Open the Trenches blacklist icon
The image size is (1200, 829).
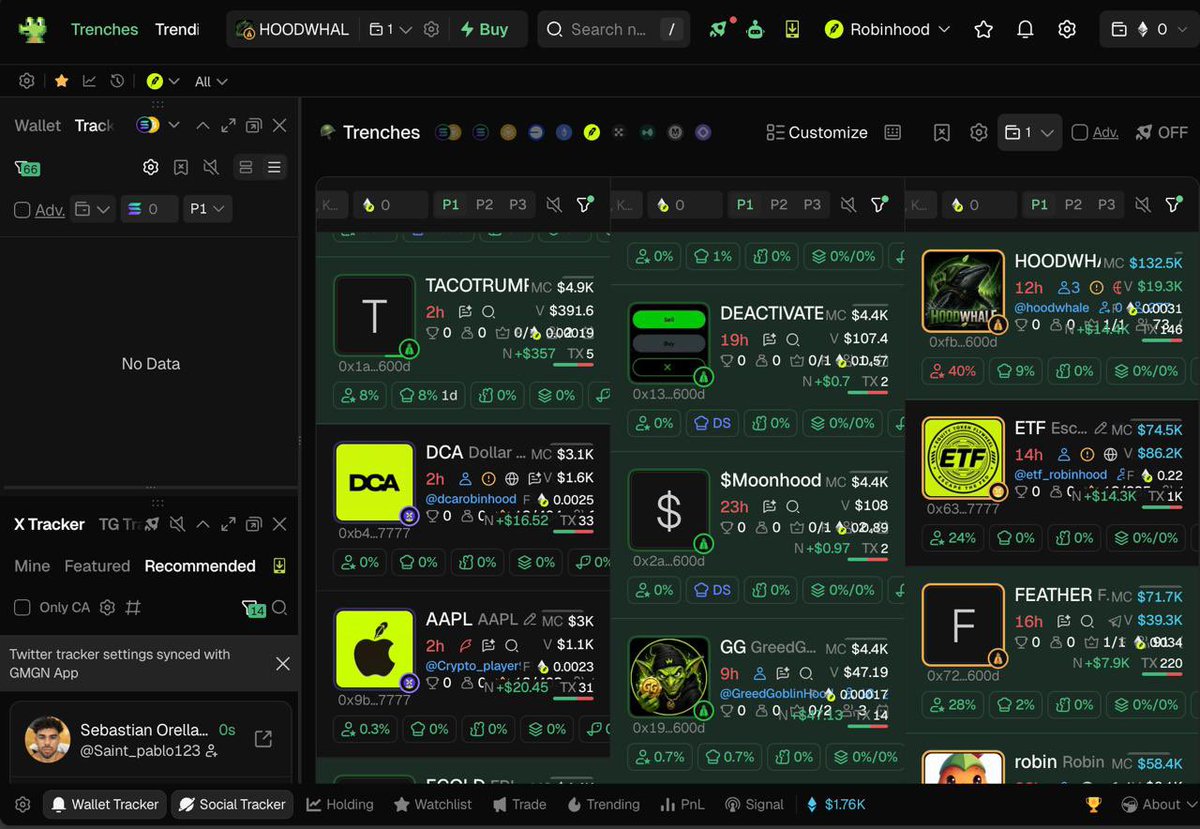pyautogui.click(x=941, y=132)
